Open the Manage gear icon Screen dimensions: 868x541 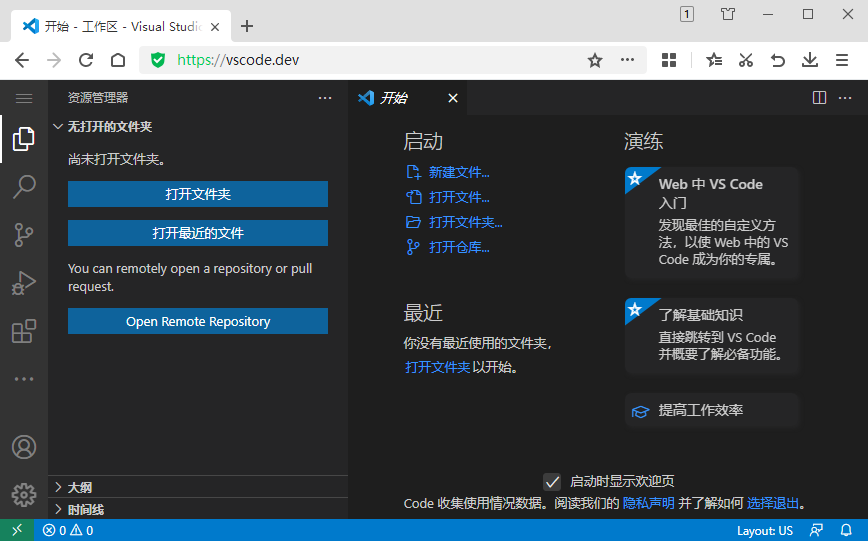[x=24, y=495]
